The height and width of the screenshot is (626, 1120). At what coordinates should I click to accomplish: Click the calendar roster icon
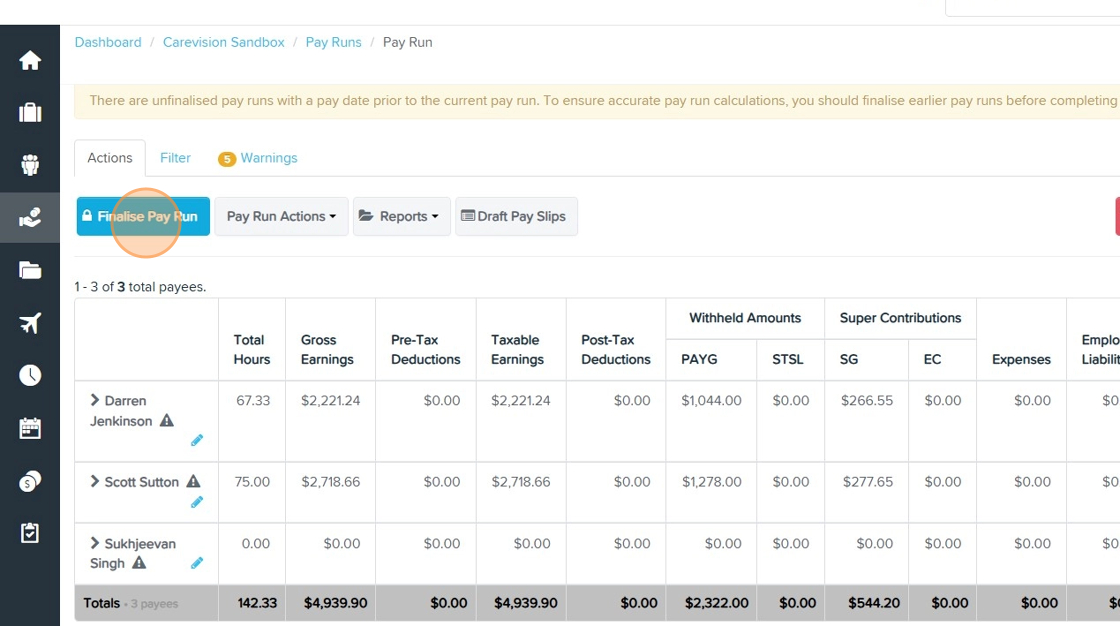pos(30,428)
